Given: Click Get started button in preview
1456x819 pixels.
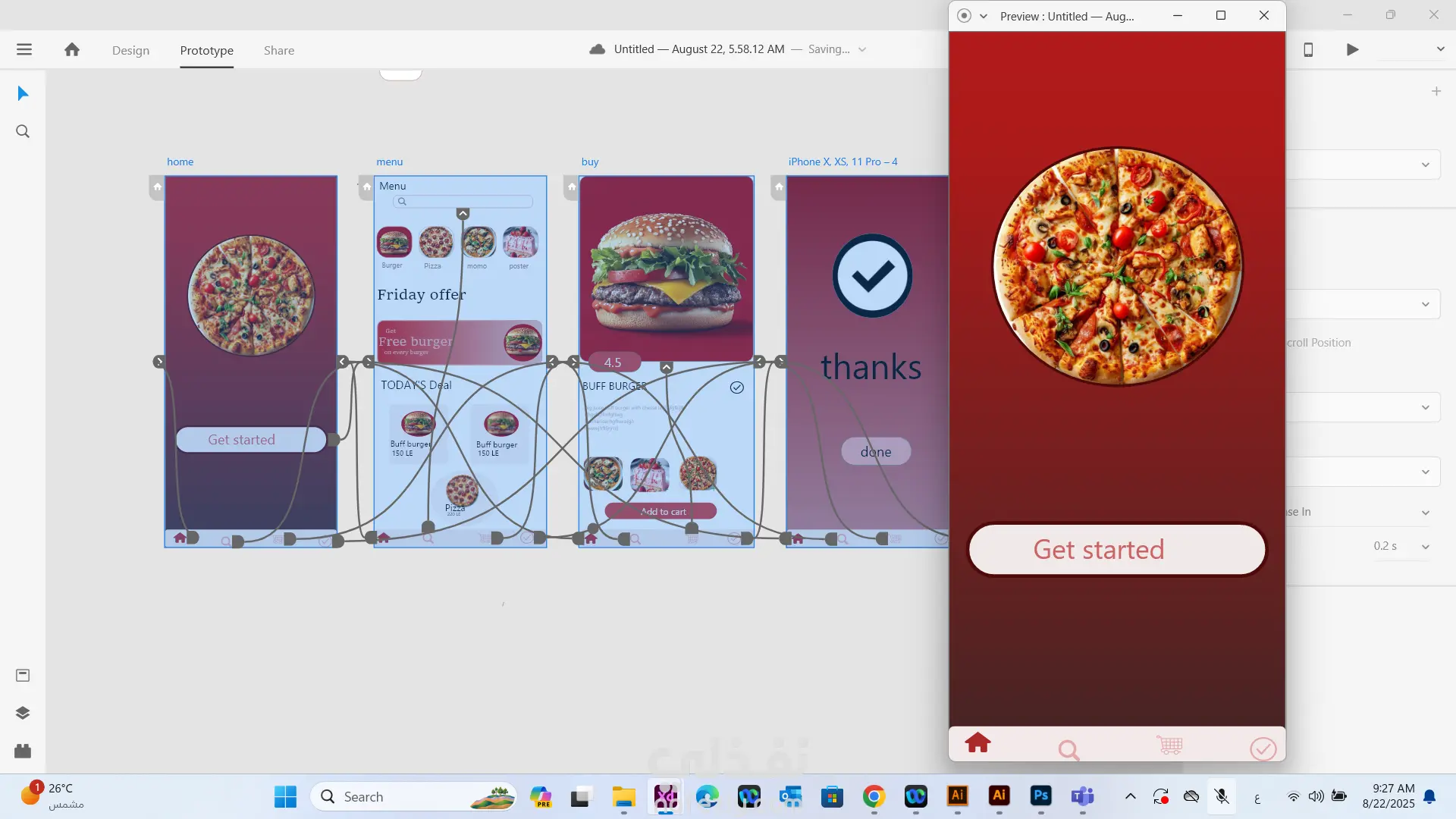Looking at the screenshot, I should 1117,550.
